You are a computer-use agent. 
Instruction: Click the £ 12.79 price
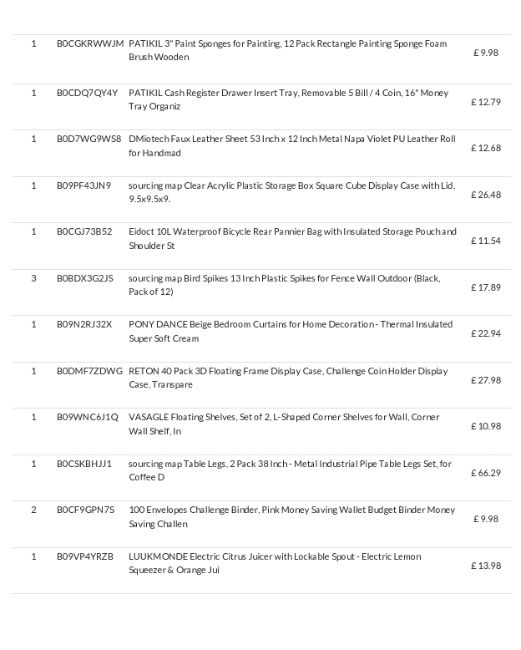point(486,102)
